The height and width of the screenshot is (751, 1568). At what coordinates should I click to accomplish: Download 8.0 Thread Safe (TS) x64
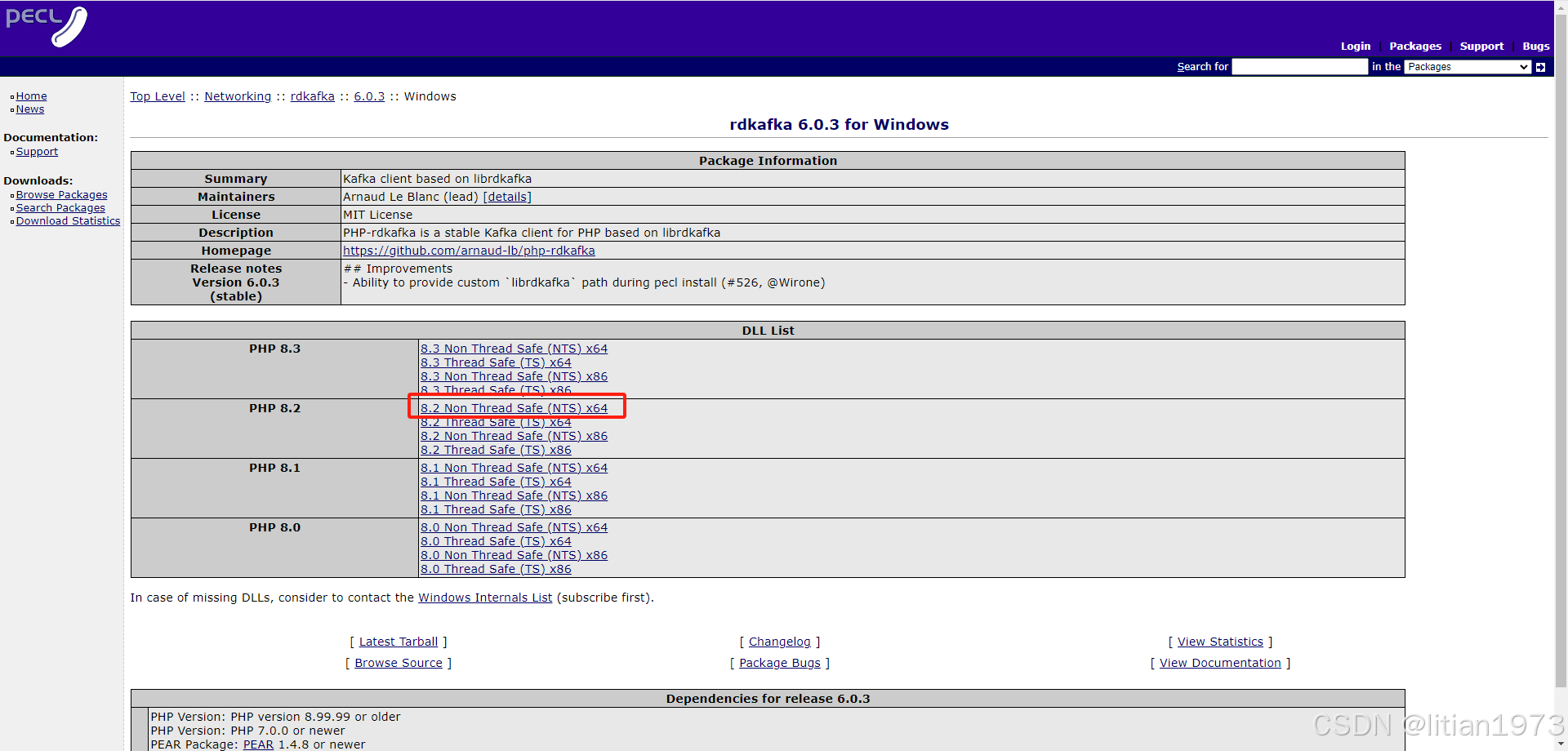[496, 541]
